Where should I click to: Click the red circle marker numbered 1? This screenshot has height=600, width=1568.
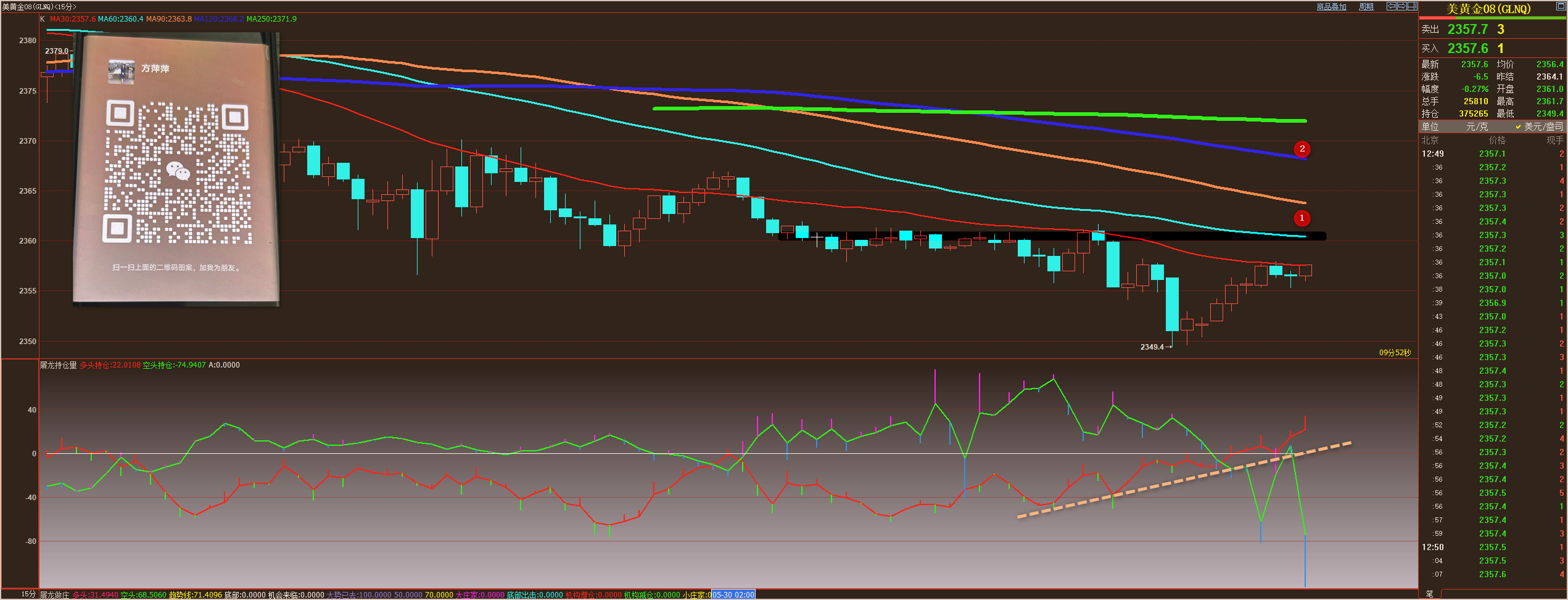pyautogui.click(x=1302, y=218)
